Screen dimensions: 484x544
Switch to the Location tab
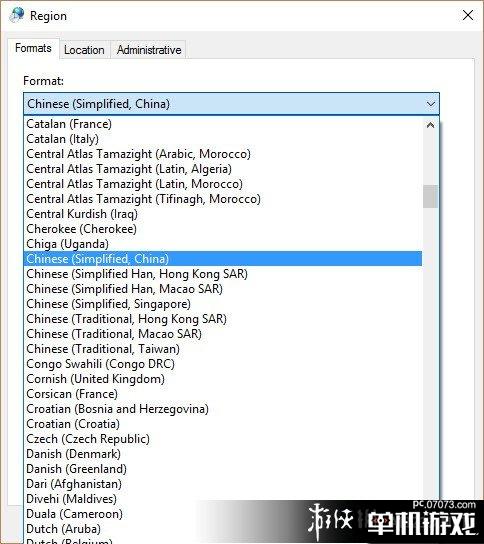click(84, 50)
